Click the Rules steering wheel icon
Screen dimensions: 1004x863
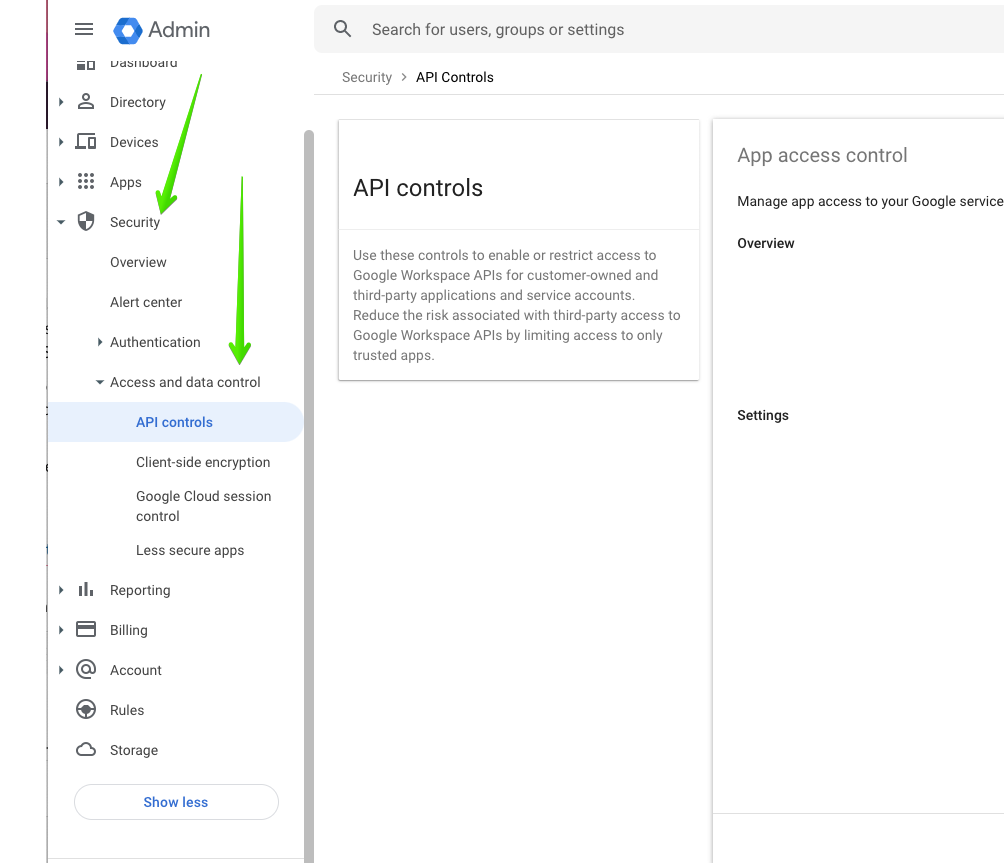[86, 709]
